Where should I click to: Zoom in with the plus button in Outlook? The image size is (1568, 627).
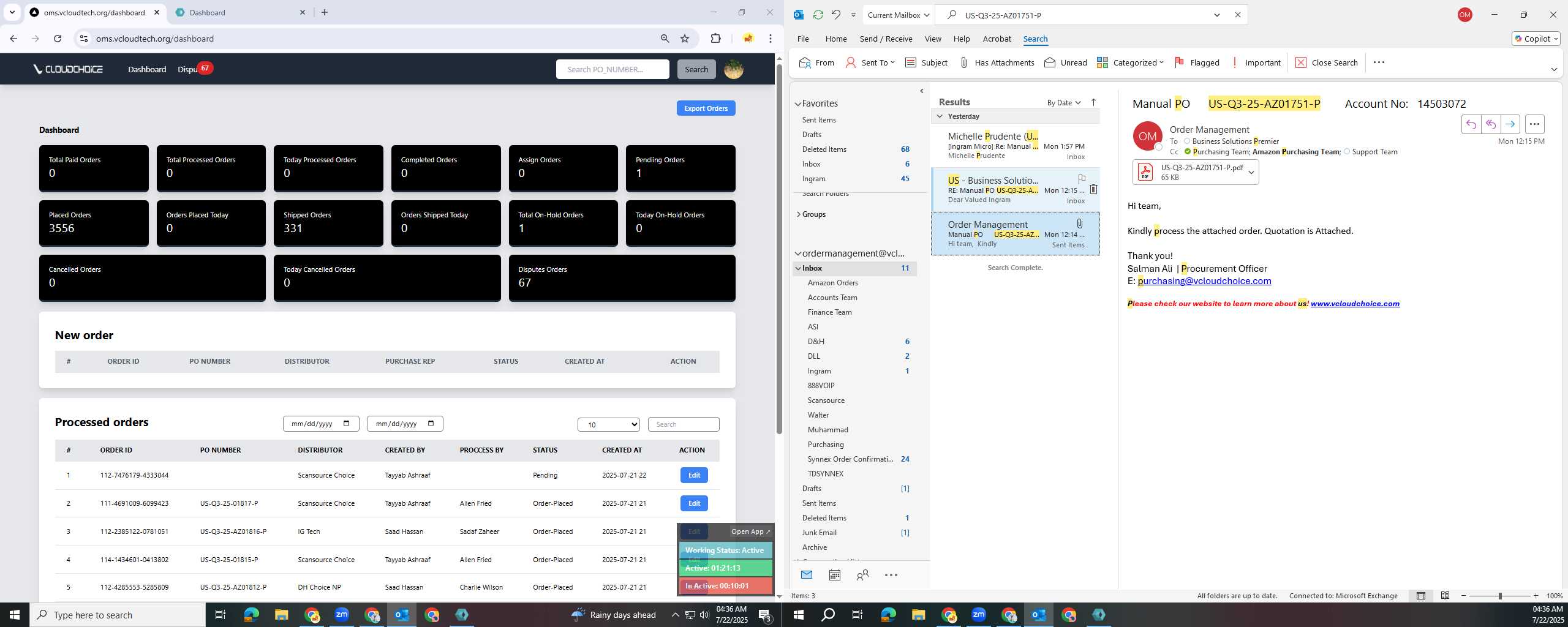pos(1536,596)
